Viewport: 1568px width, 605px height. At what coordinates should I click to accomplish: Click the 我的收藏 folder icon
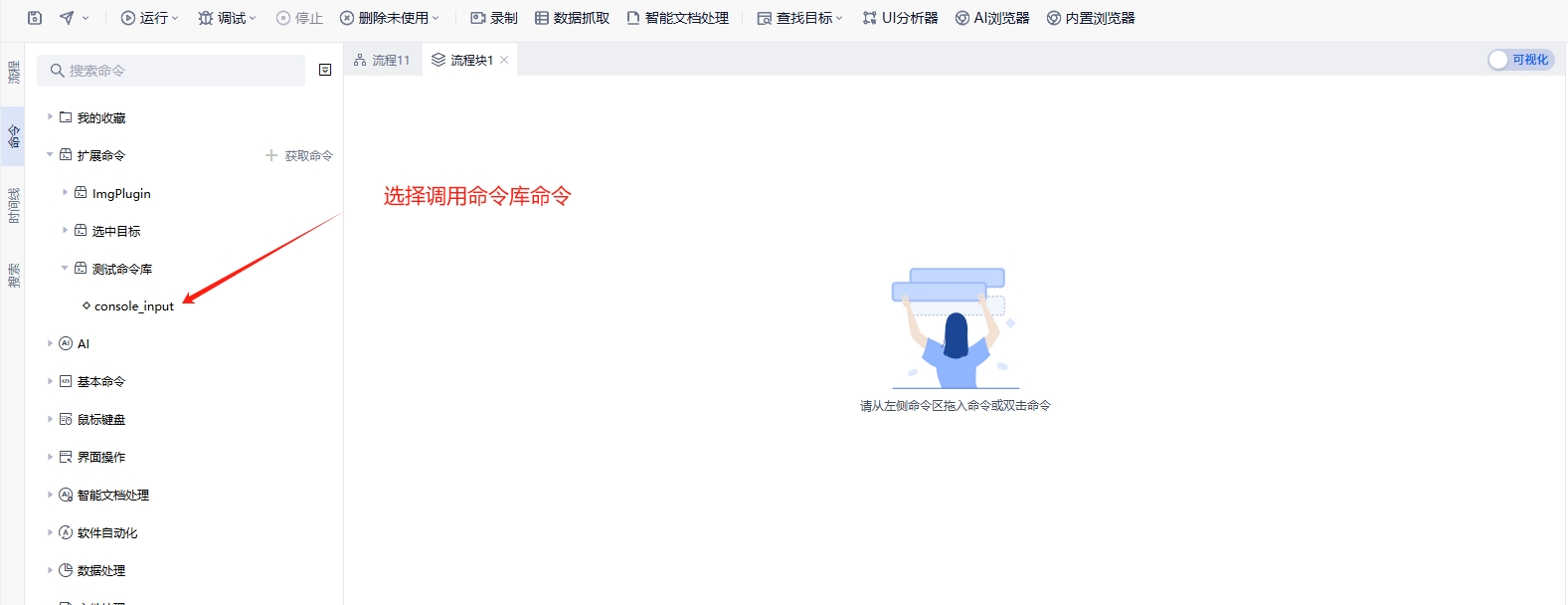coord(66,117)
